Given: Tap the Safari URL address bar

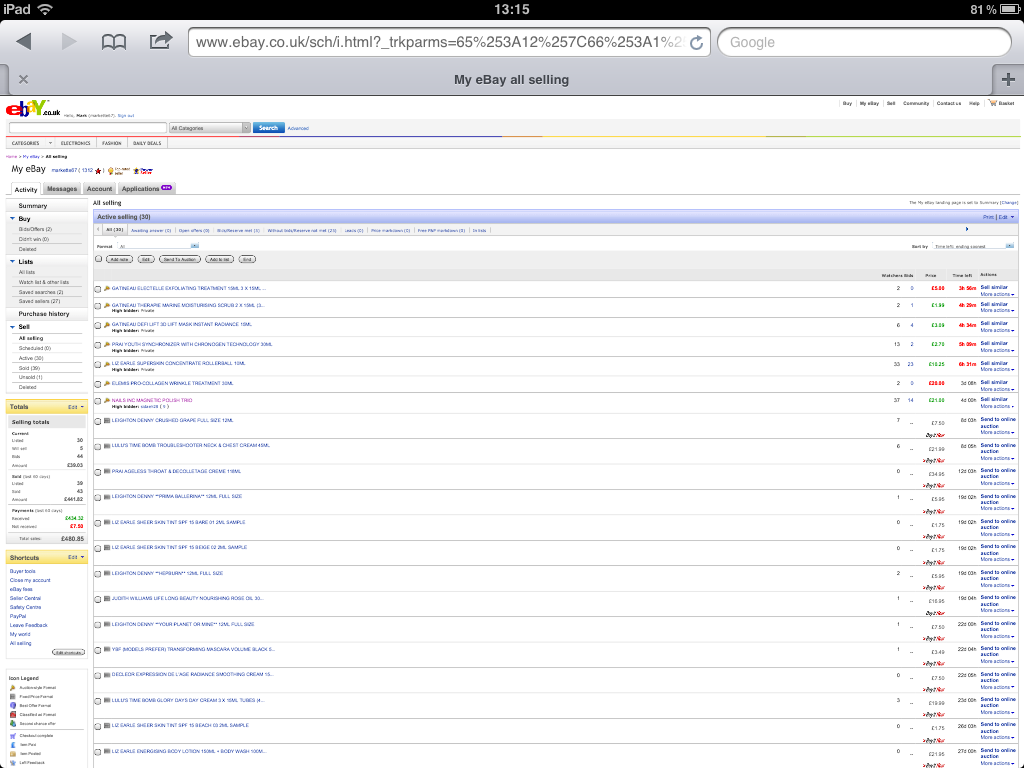Looking at the screenshot, I should pyautogui.click(x=449, y=42).
